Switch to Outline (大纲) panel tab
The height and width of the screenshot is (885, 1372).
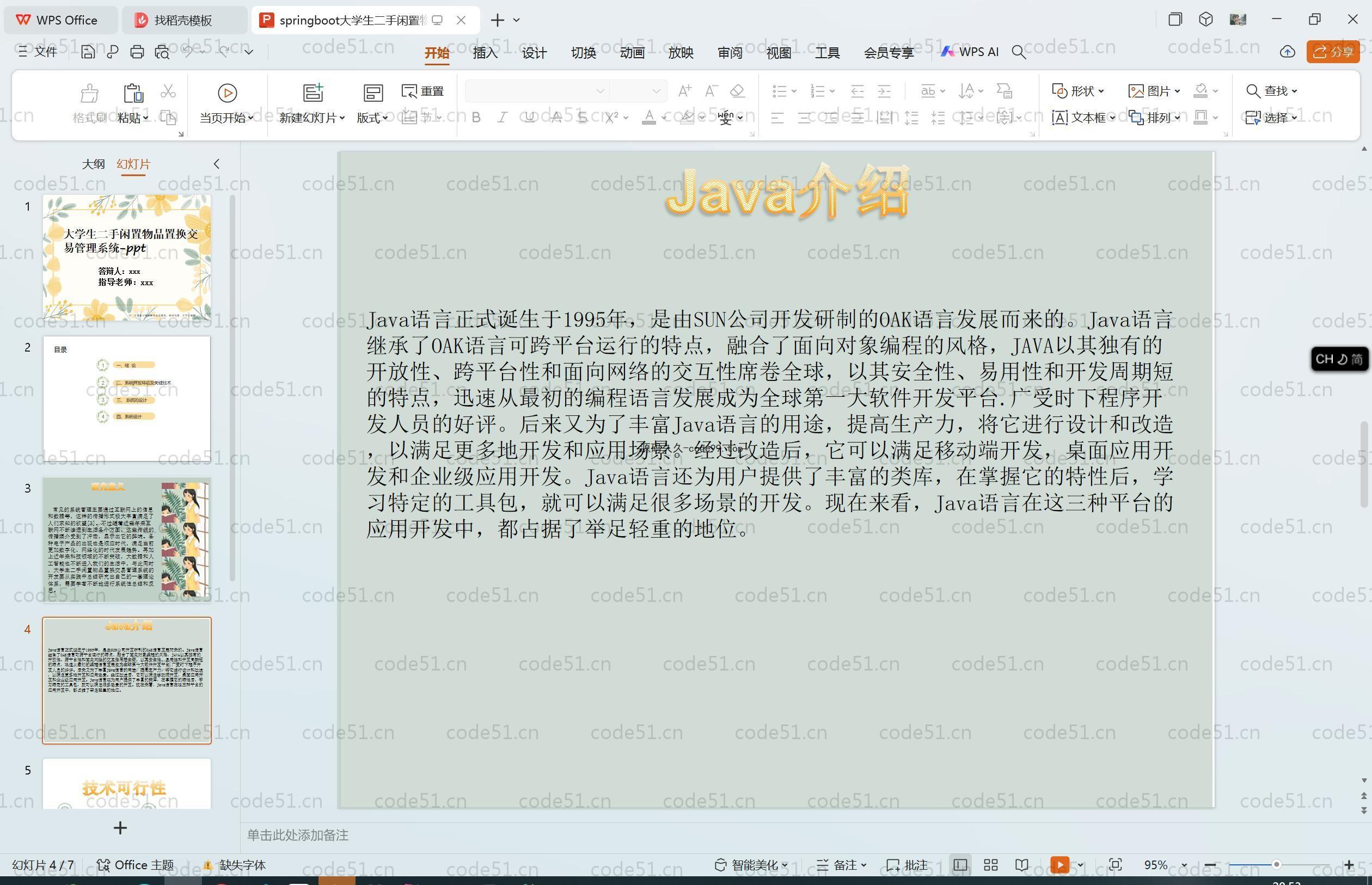coord(93,164)
